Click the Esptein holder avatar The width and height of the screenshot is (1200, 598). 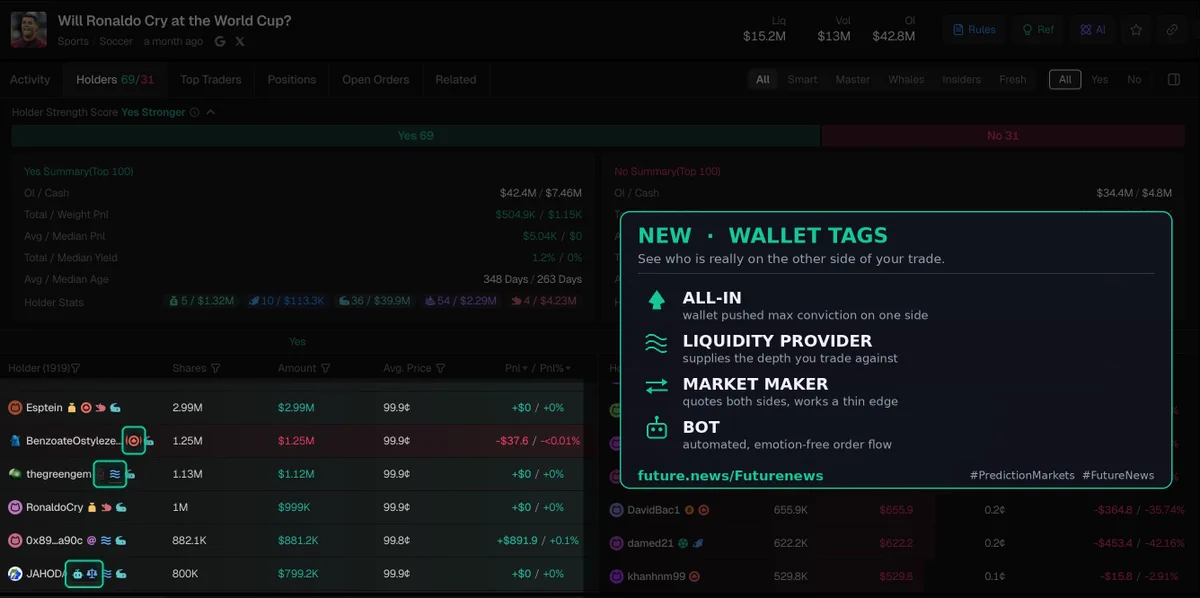coord(15,407)
